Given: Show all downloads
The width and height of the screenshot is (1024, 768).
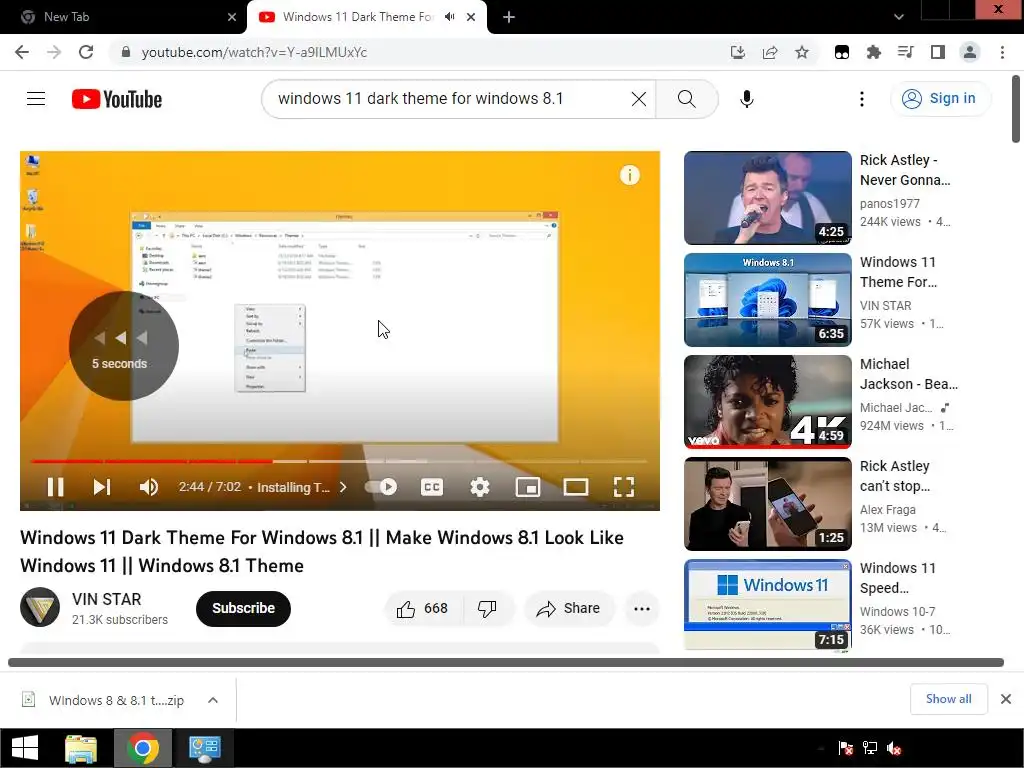Looking at the screenshot, I should click(948, 699).
